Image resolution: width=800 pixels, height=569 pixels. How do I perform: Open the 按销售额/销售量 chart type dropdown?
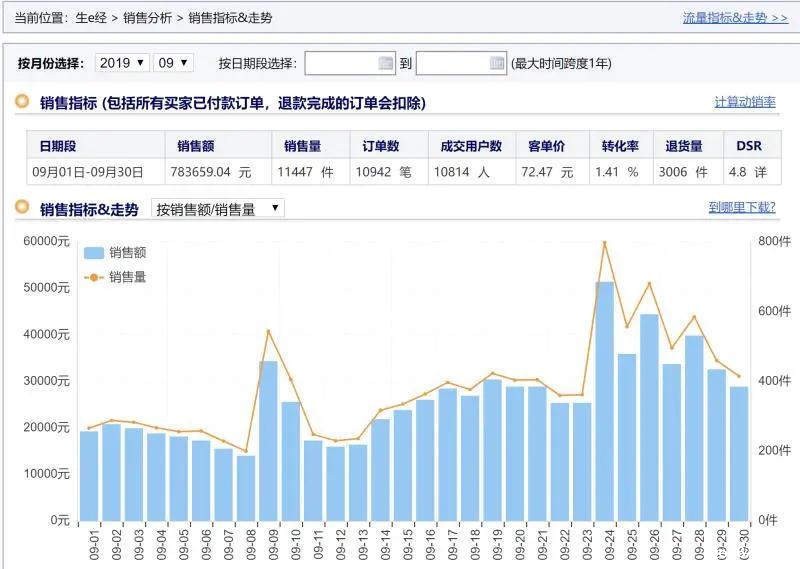[x=217, y=208]
